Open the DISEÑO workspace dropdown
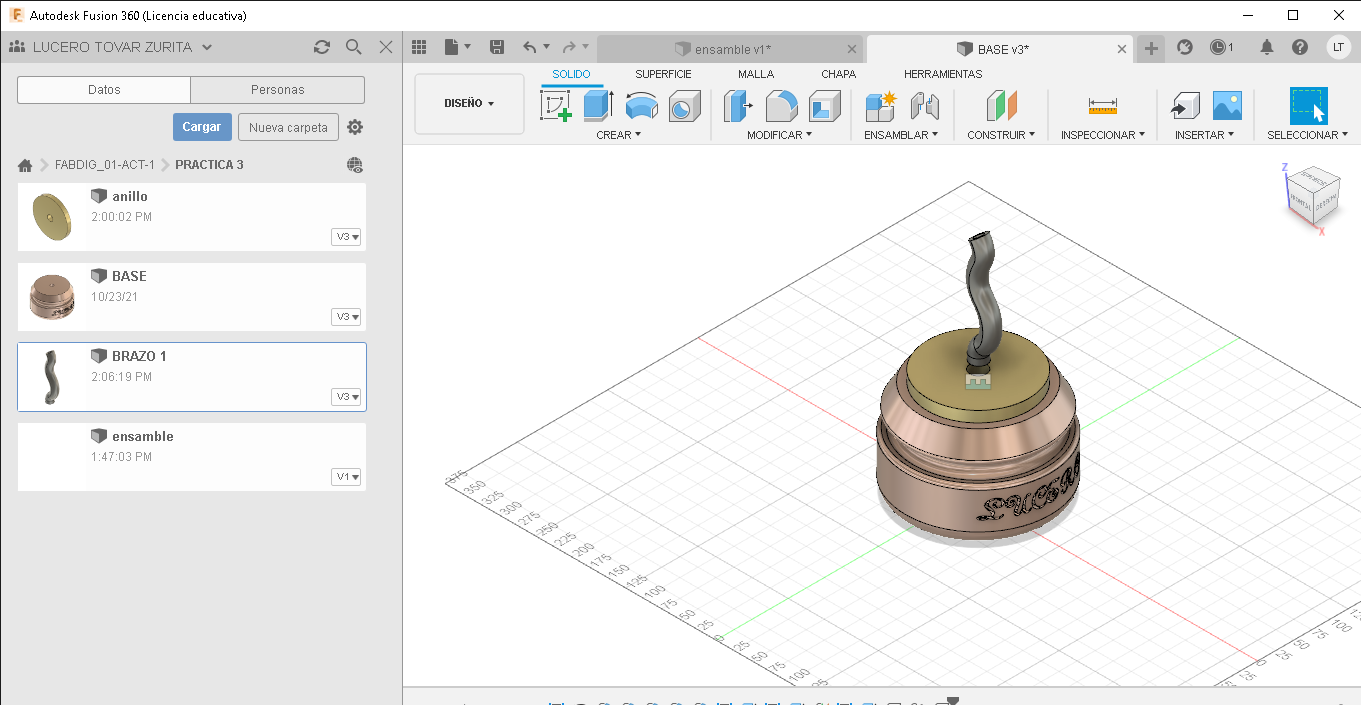1361x705 pixels. pyautogui.click(x=469, y=103)
